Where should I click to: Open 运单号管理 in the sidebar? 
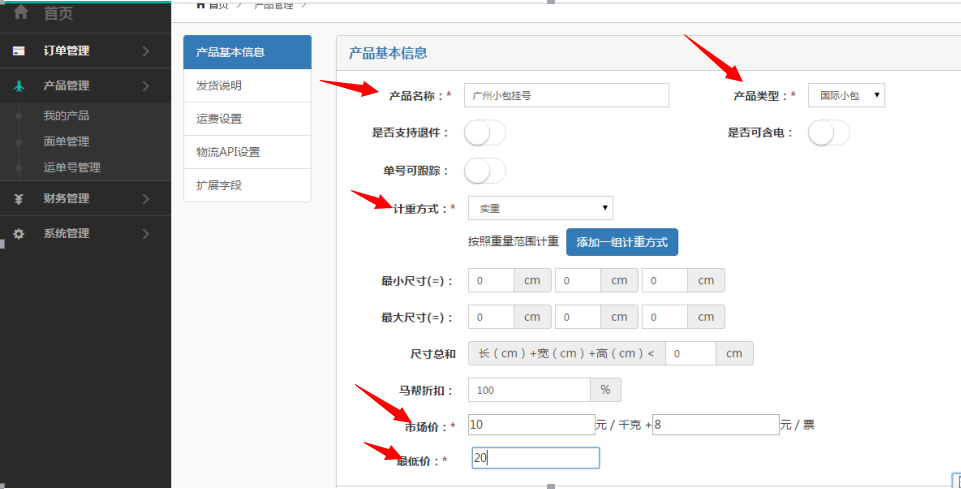(x=72, y=167)
